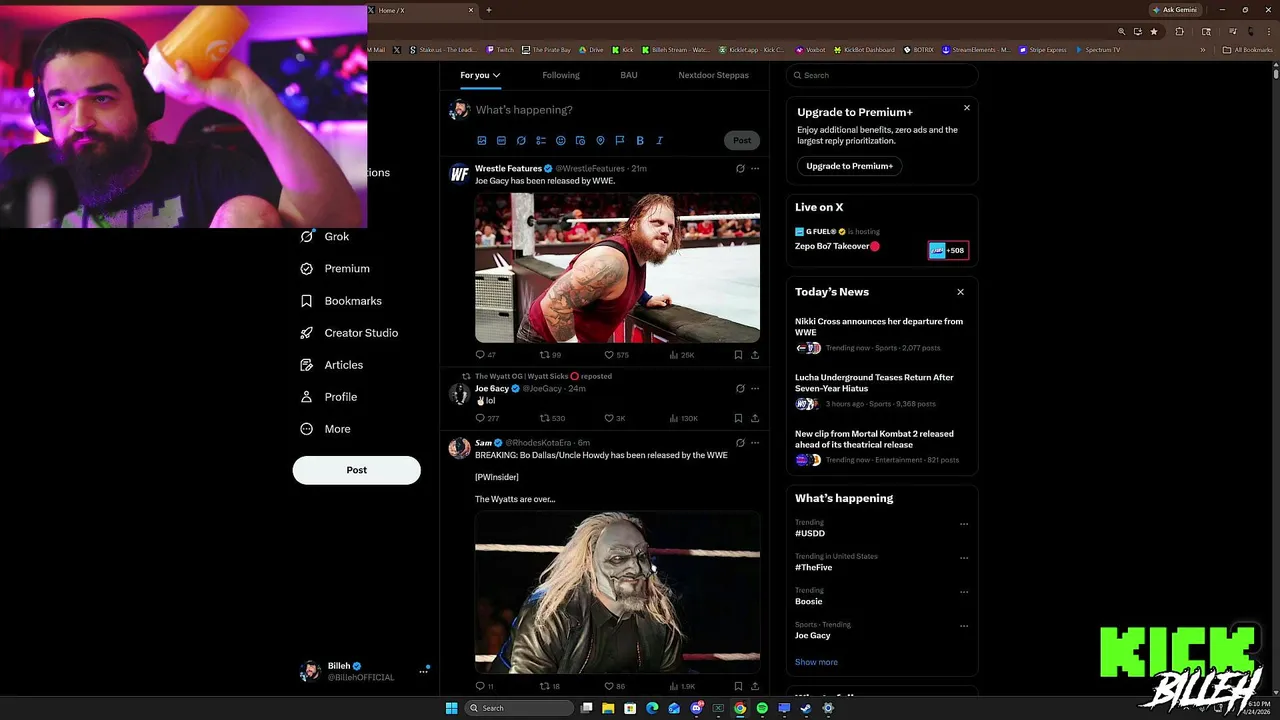Apply italic formatting in post composer
The image size is (1280, 720).
coord(659,141)
